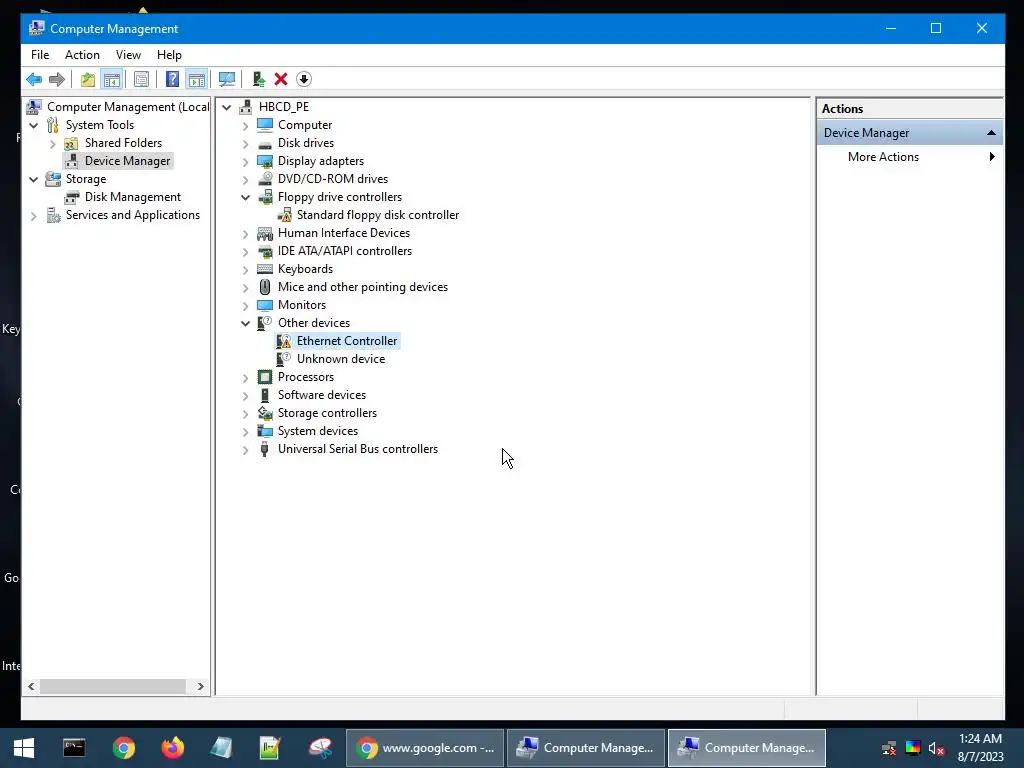Open the File menu
Viewport: 1024px width, 768px height.
[x=40, y=55]
